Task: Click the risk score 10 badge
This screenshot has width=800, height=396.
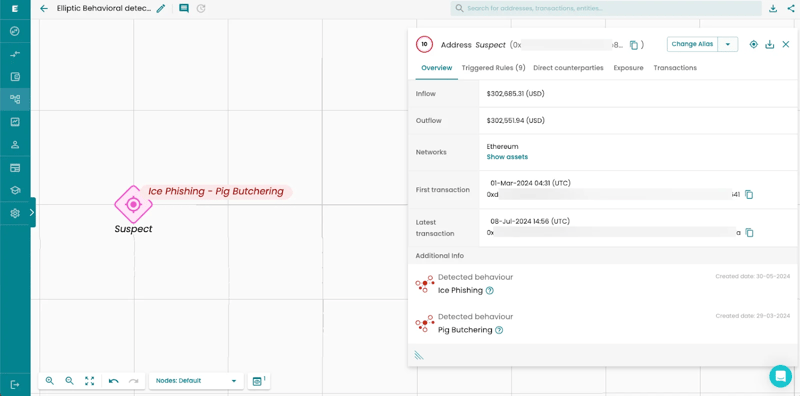Action: pyautogui.click(x=424, y=44)
